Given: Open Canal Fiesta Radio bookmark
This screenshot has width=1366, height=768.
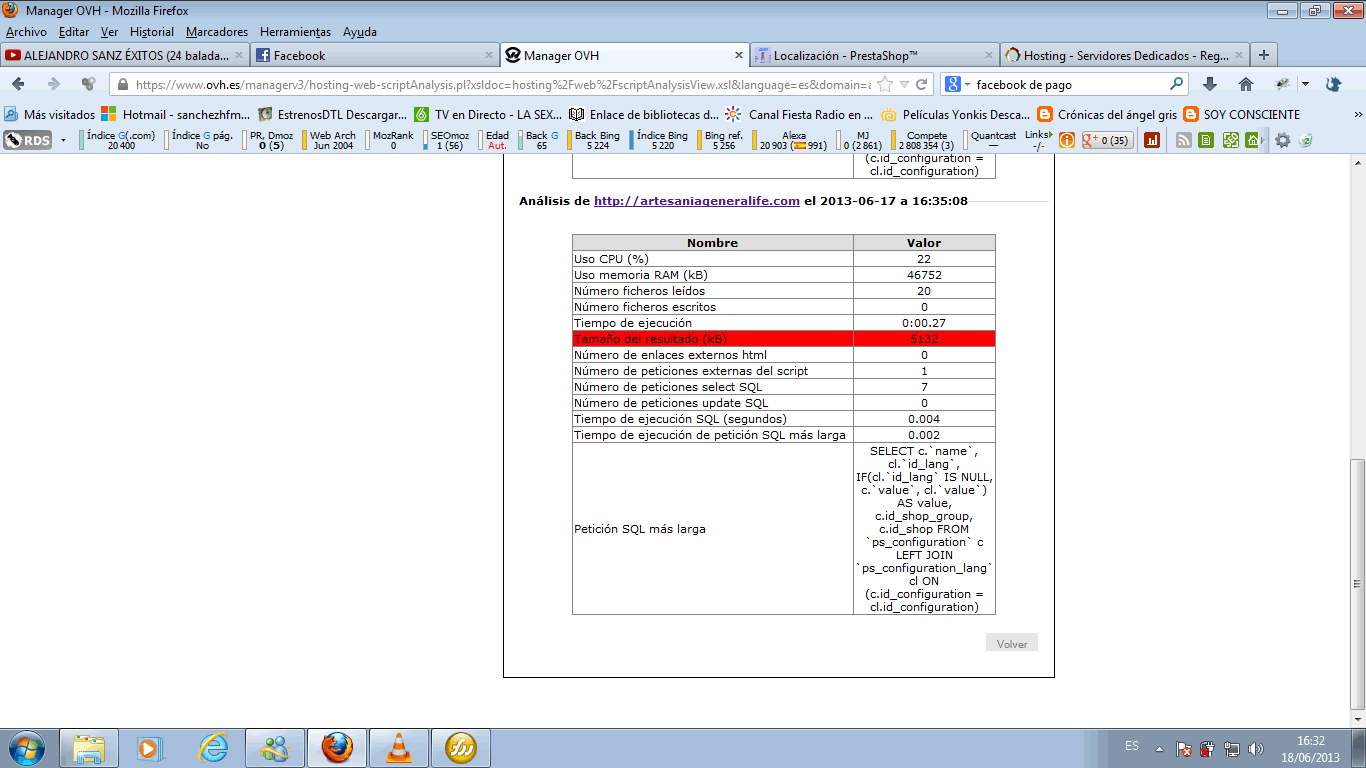Looking at the screenshot, I should tap(799, 114).
